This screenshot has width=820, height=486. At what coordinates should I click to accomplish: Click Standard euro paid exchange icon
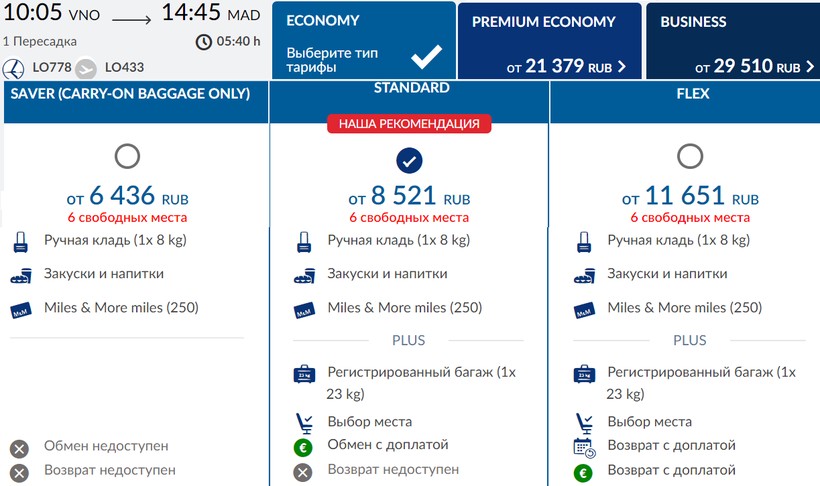[304, 446]
